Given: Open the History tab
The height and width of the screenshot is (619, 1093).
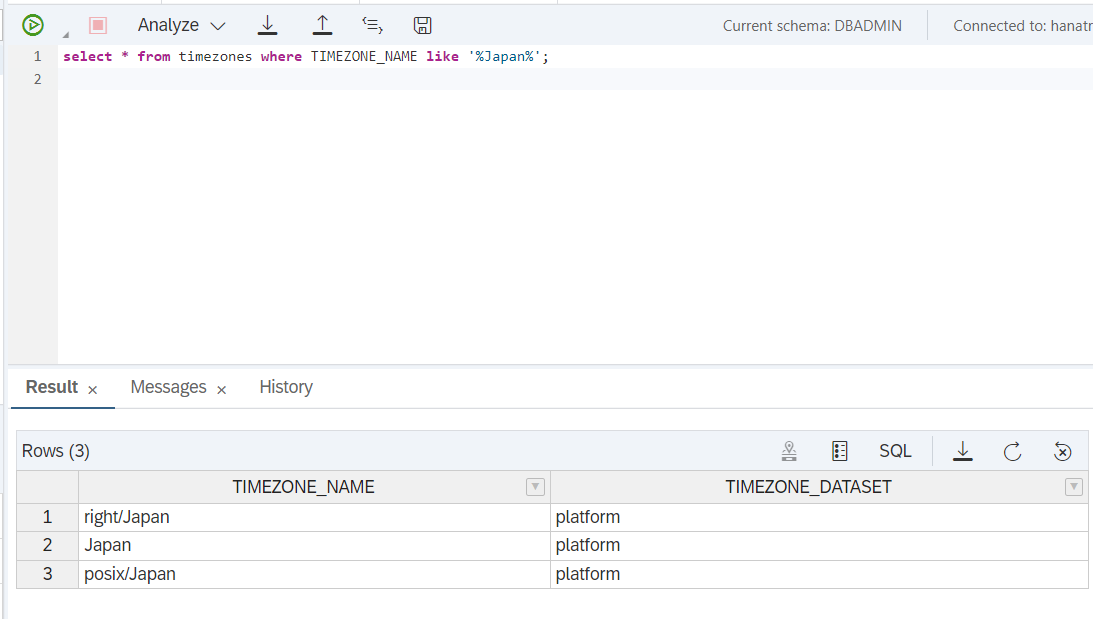Looking at the screenshot, I should tap(286, 387).
